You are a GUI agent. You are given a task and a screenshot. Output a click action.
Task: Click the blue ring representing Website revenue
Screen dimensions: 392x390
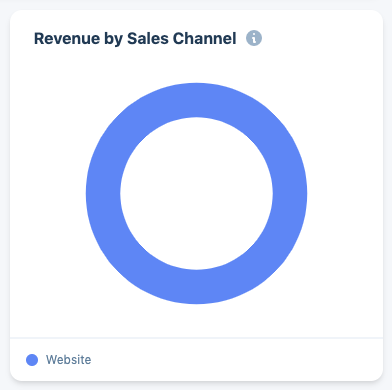[196, 100]
